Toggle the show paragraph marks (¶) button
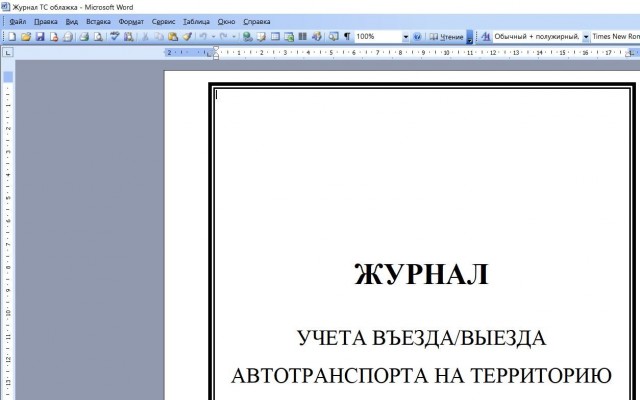640x400 pixels. click(x=347, y=37)
